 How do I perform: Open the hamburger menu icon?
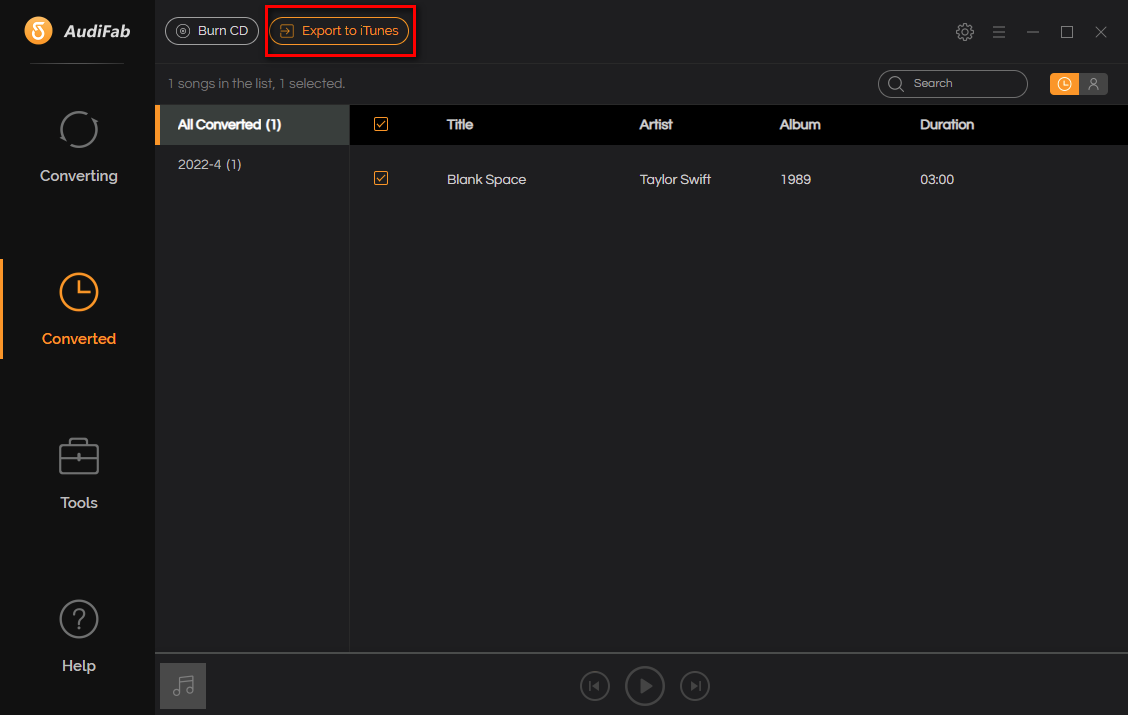(x=999, y=32)
